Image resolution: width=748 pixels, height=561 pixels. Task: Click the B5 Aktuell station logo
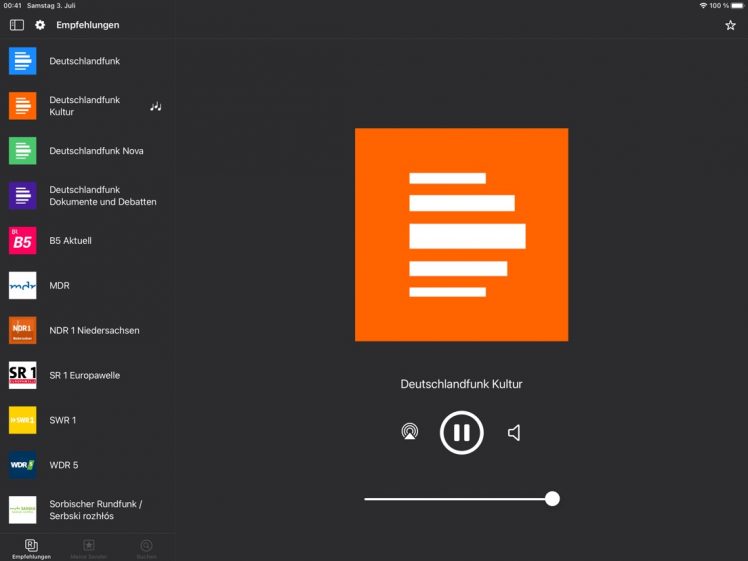[x=22, y=241]
